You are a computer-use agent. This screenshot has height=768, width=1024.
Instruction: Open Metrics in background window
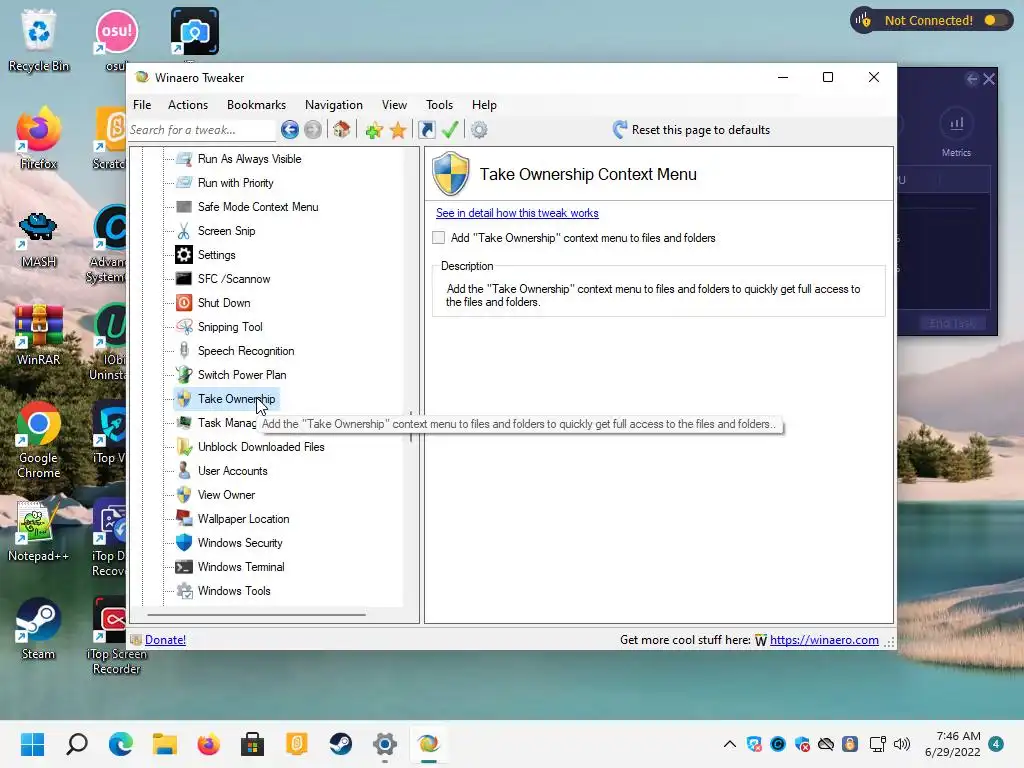click(956, 134)
